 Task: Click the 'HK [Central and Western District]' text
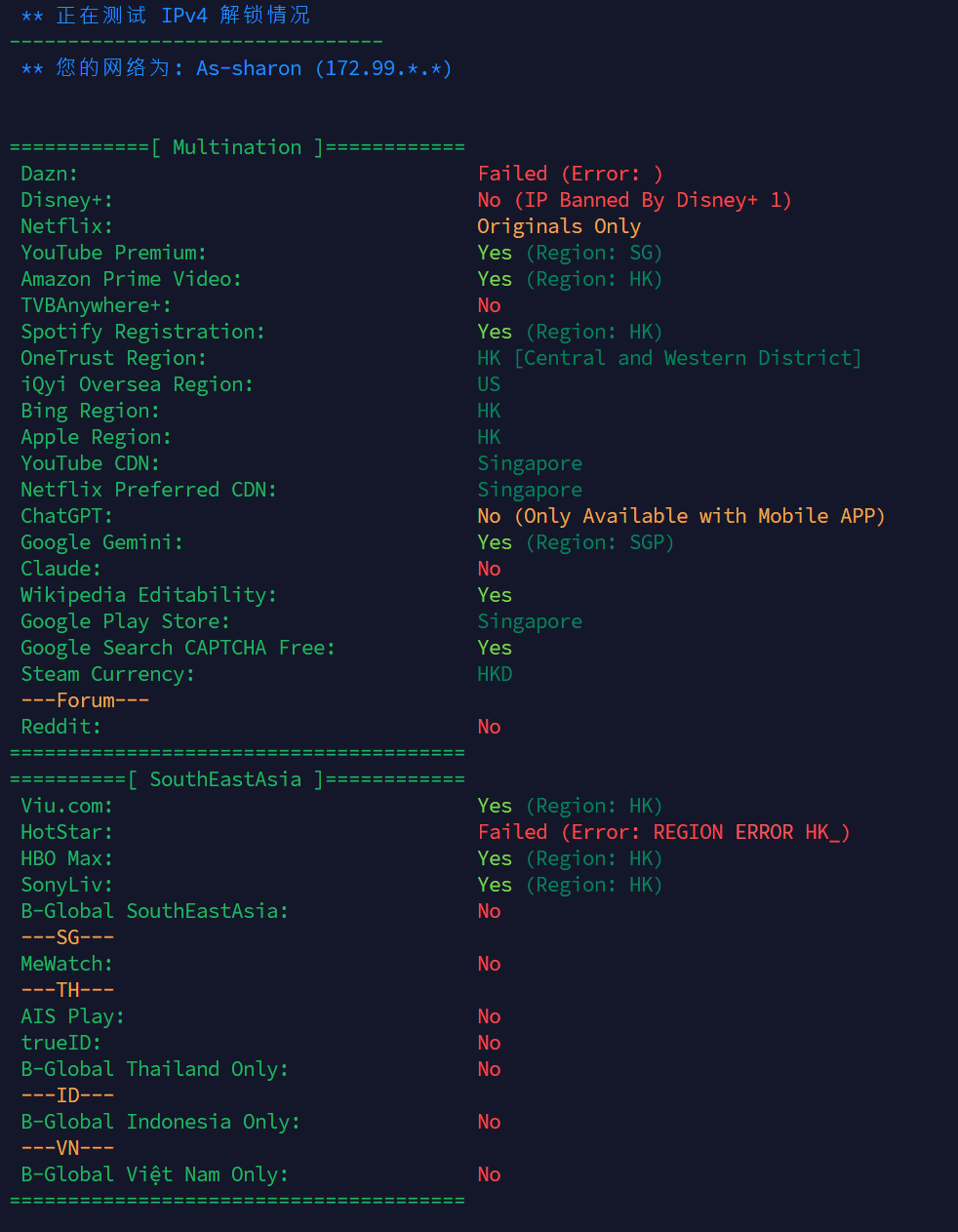(x=669, y=358)
